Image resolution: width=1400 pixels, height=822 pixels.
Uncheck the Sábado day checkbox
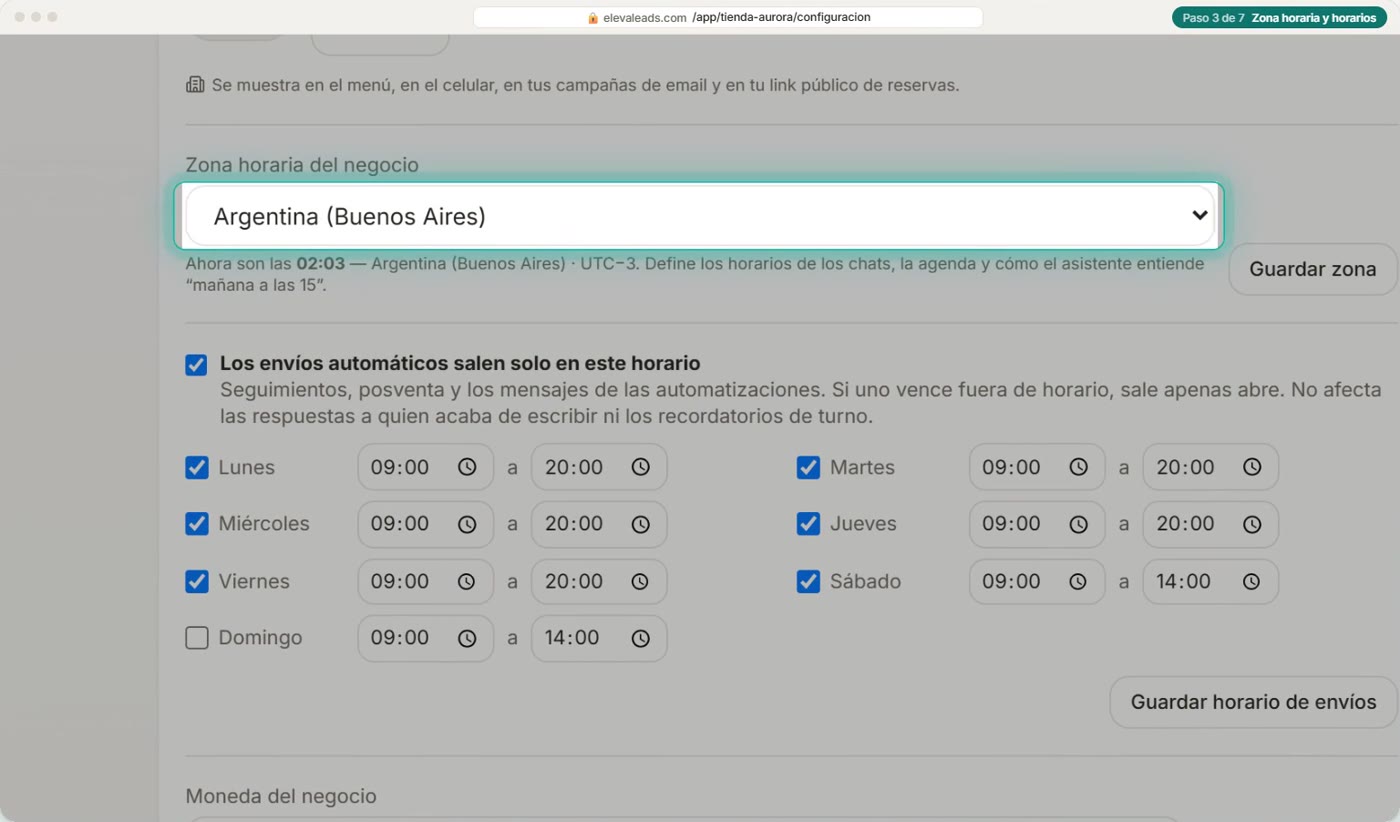[808, 581]
